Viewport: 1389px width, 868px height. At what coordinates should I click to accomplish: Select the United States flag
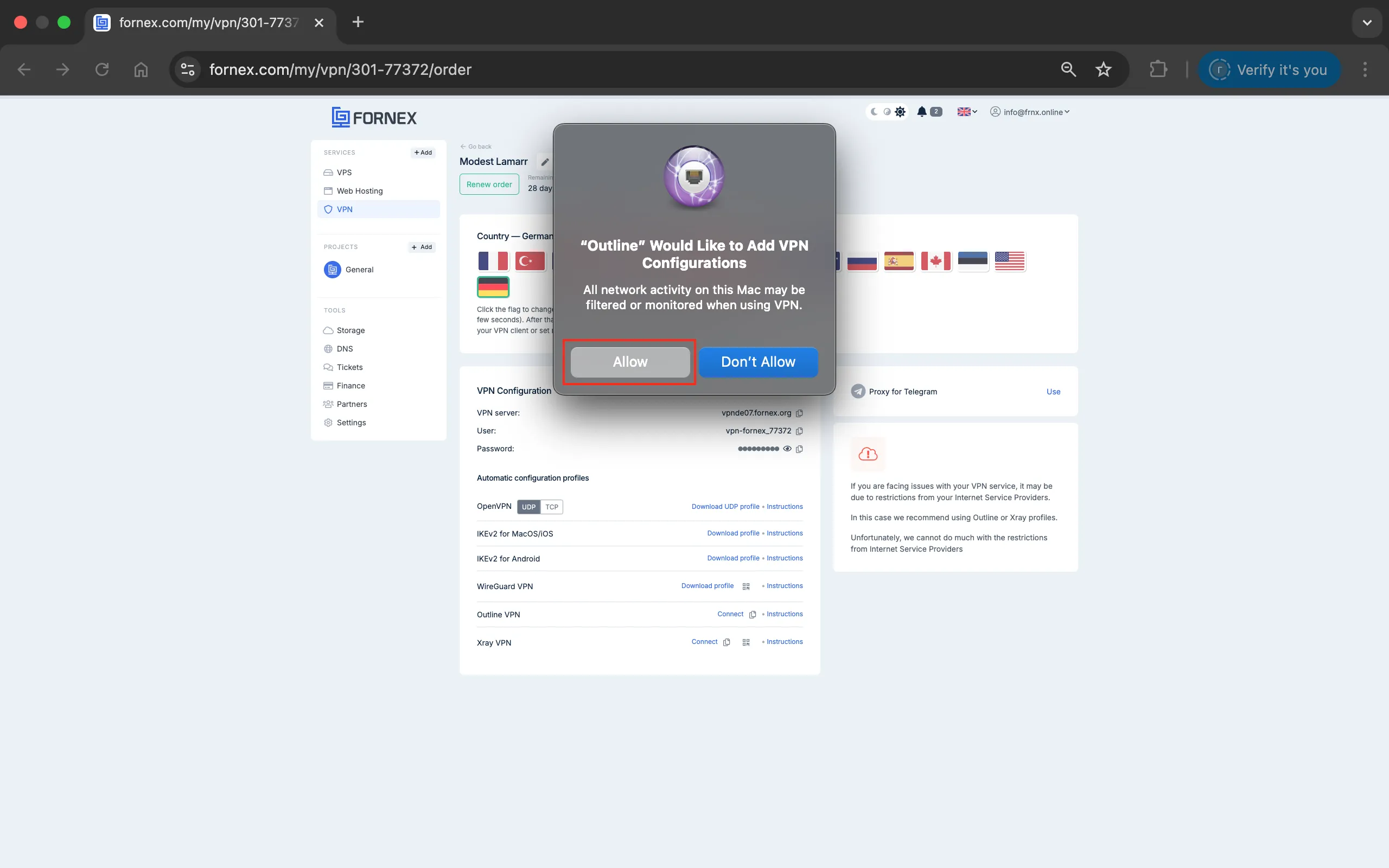(x=1010, y=261)
